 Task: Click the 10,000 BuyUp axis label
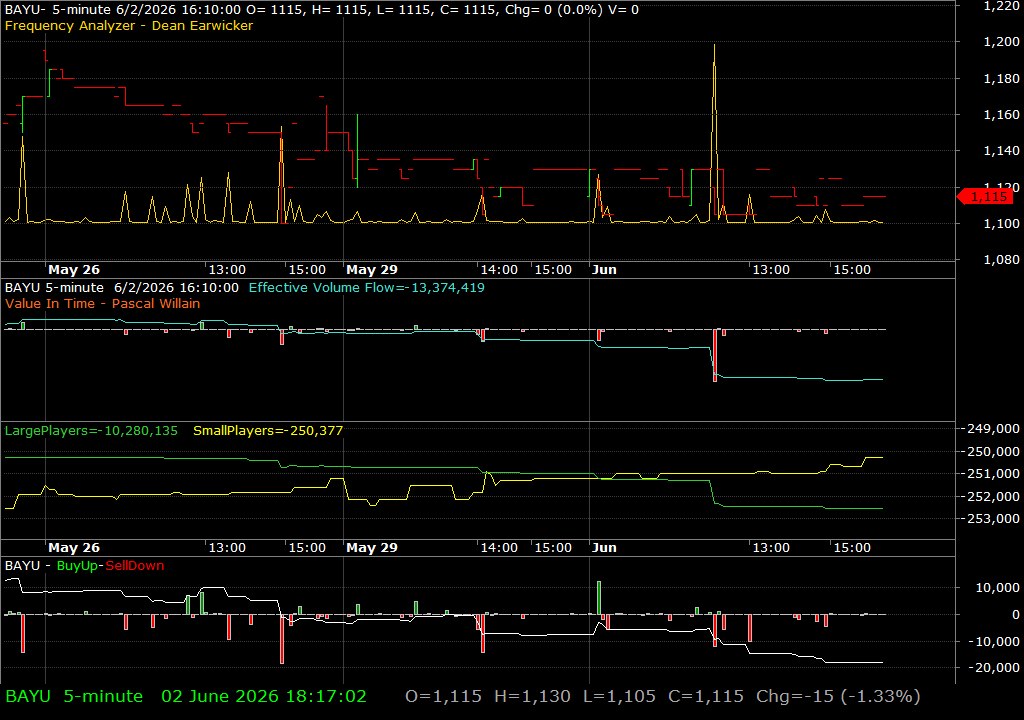(997, 587)
